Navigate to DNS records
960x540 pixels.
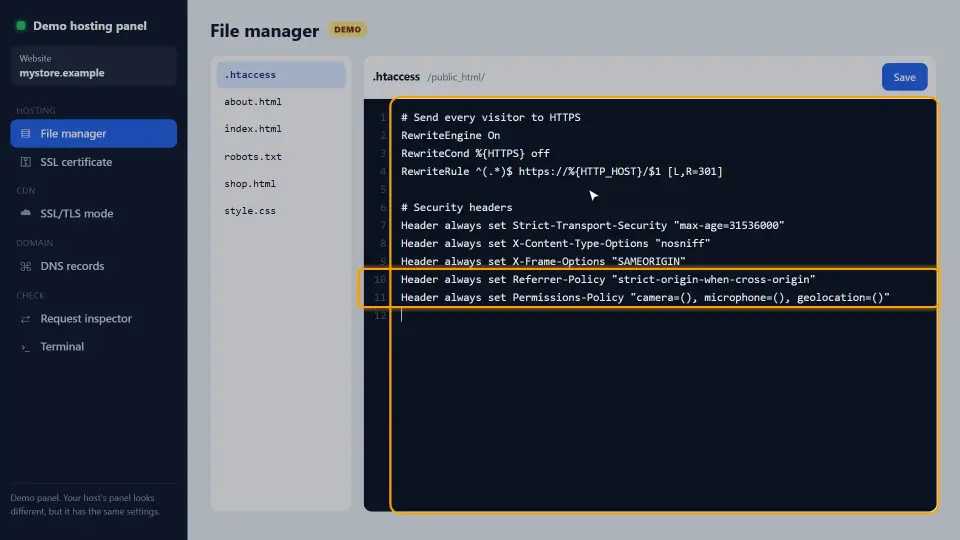(x=94, y=266)
